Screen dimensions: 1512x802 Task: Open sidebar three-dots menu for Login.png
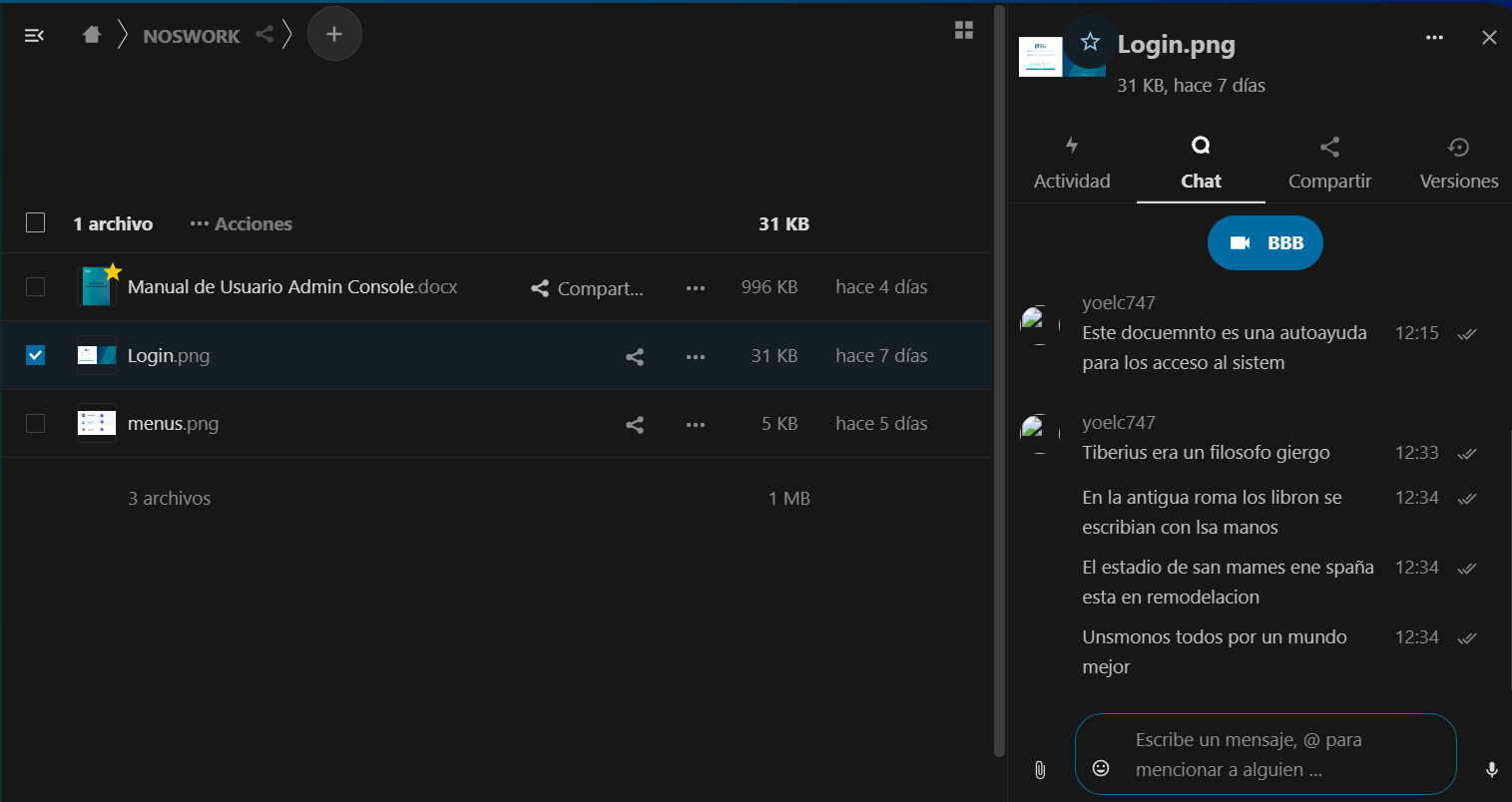pyautogui.click(x=1434, y=38)
